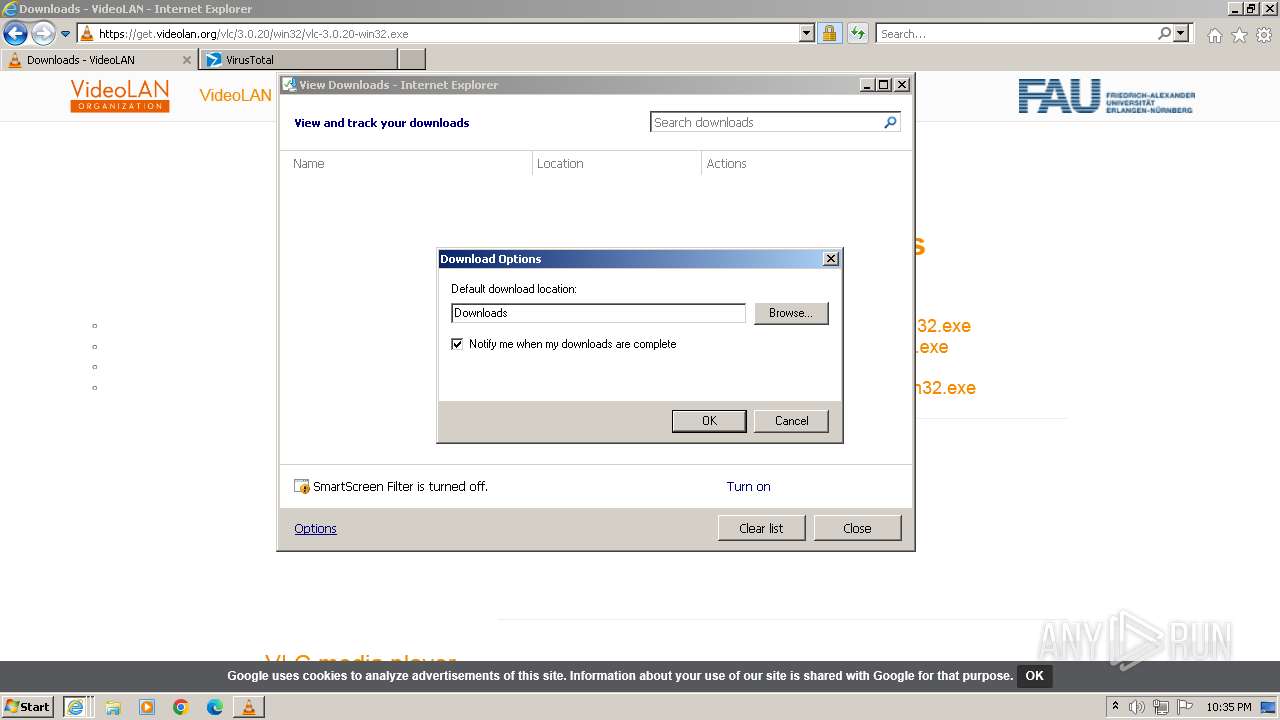
Task: Click Turn on SmartScreen link
Action: click(748, 487)
